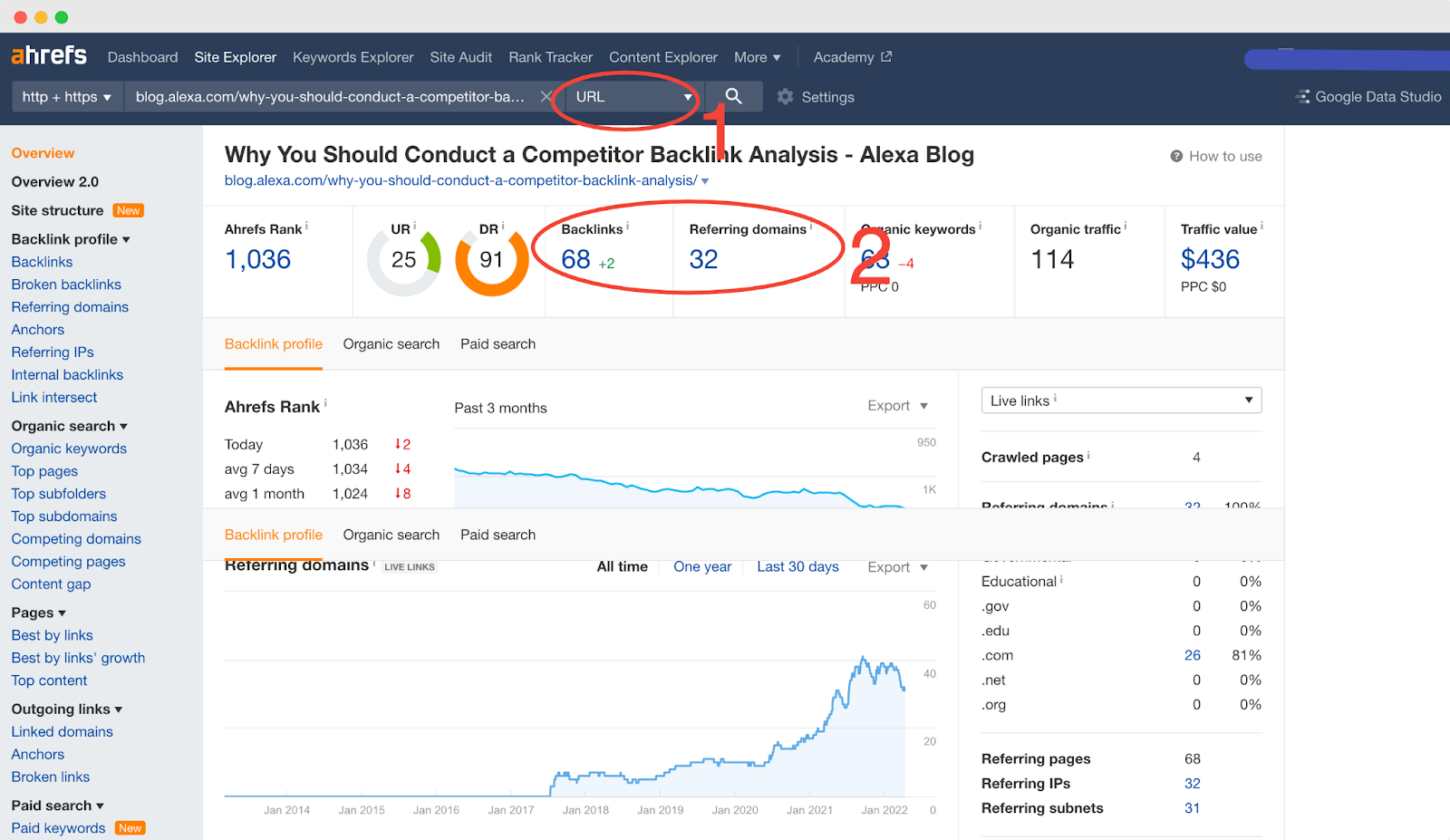
Task: Open Site Audit
Action: click(461, 57)
